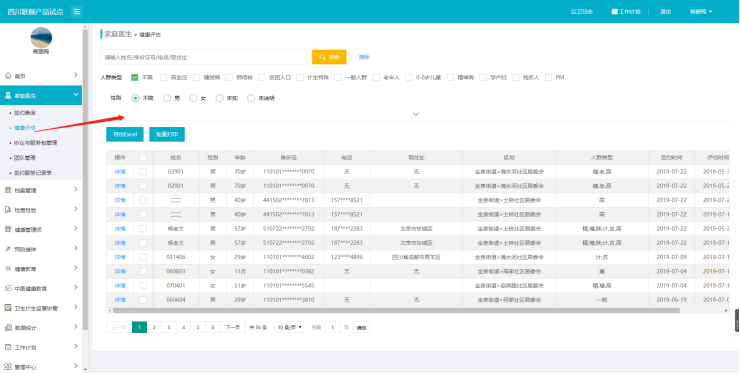Toggle the select-all checkbox in table header

point(143,157)
